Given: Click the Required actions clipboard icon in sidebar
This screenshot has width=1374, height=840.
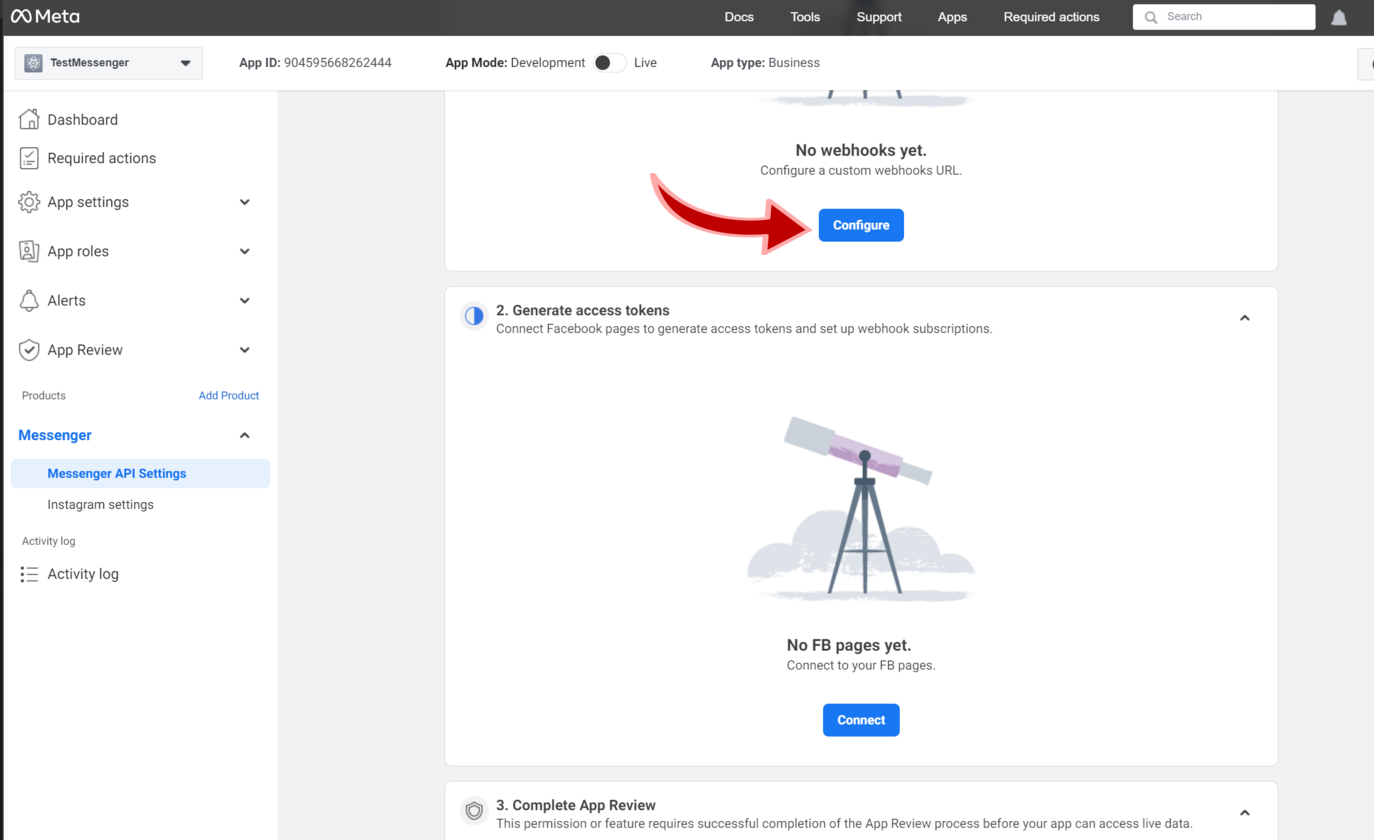Looking at the screenshot, I should 29,157.
